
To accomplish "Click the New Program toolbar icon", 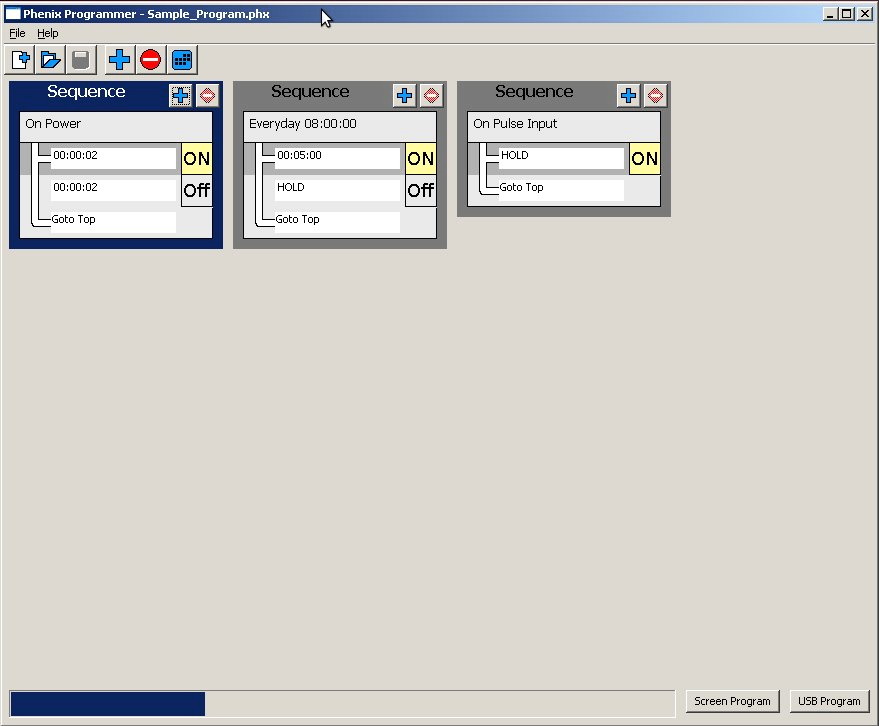I will [x=21, y=60].
